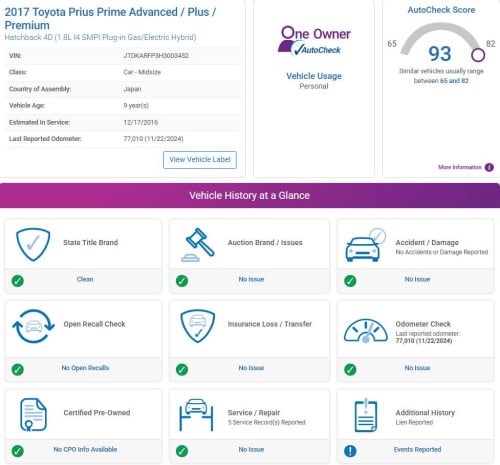Click the Accident / Damage car icon

pyautogui.click(x=365, y=245)
